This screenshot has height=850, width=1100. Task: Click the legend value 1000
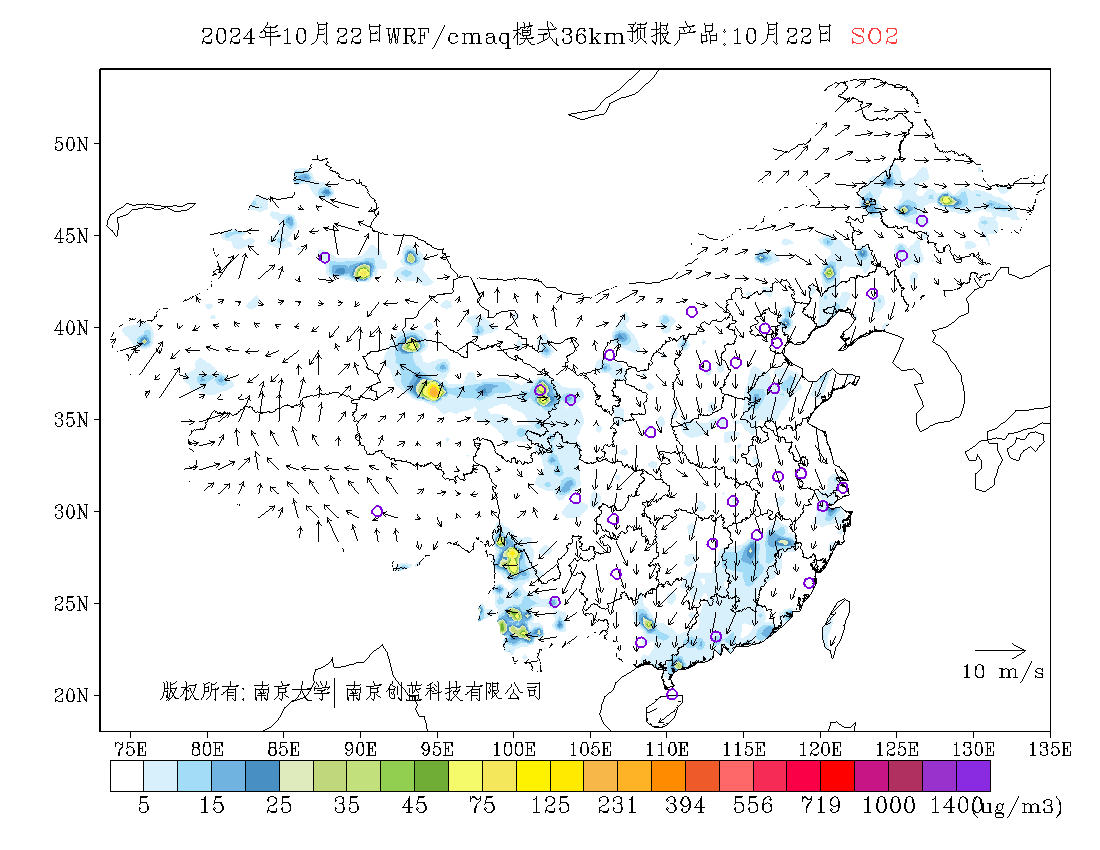[888, 805]
